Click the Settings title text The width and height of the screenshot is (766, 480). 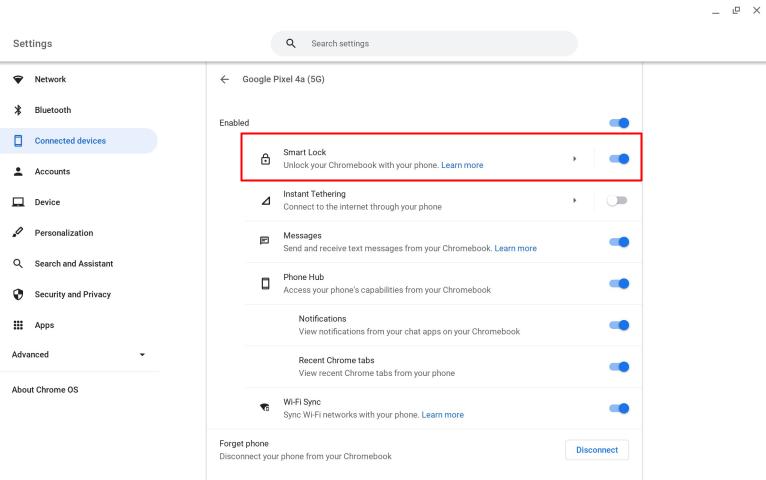click(x=32, y=43)
